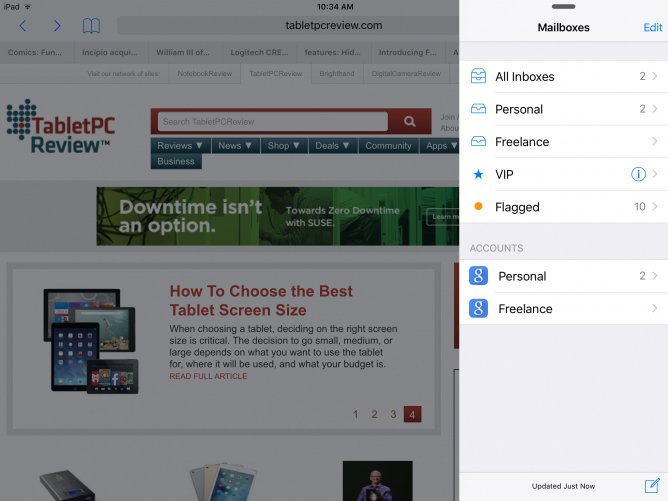The image size is (668, 501).
Task: Expand the Deals dropdown menu
Action: click(x=333, y=146)
